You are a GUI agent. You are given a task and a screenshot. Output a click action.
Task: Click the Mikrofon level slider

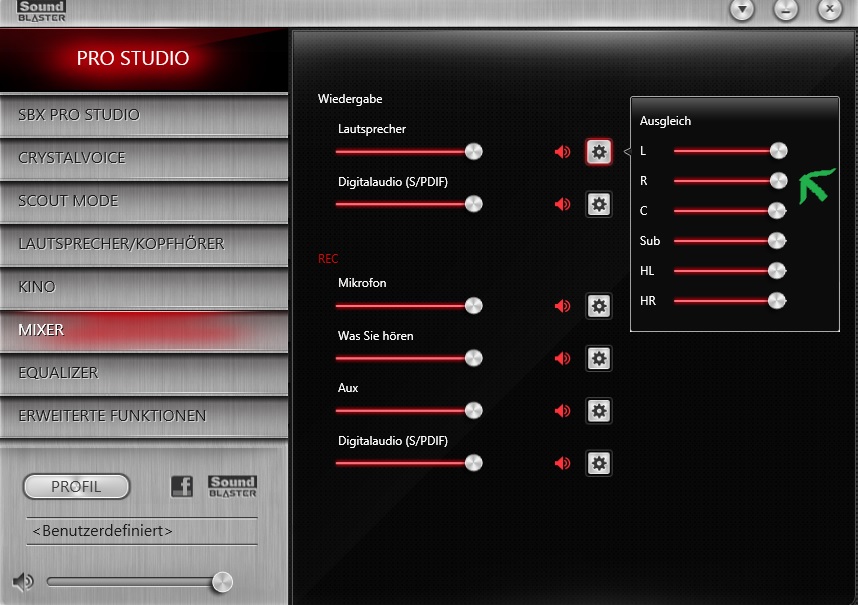coord(409,306)
